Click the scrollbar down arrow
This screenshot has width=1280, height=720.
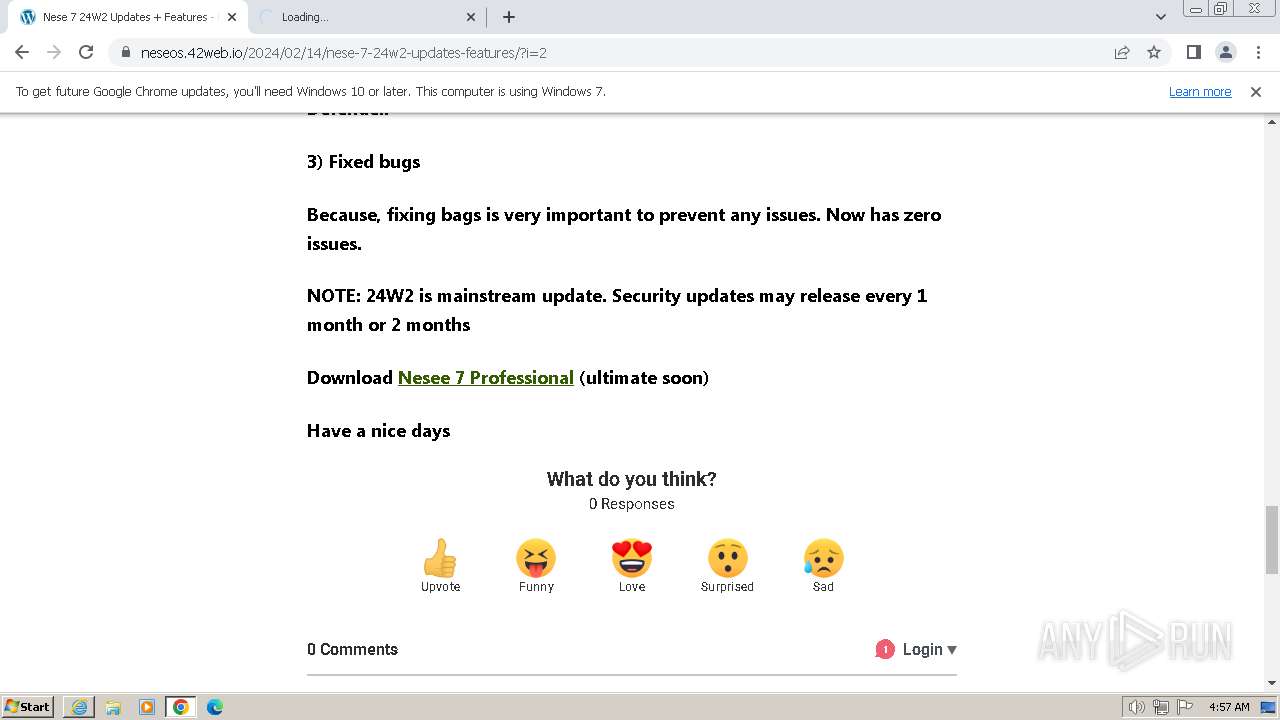(x=1272, y=683)
